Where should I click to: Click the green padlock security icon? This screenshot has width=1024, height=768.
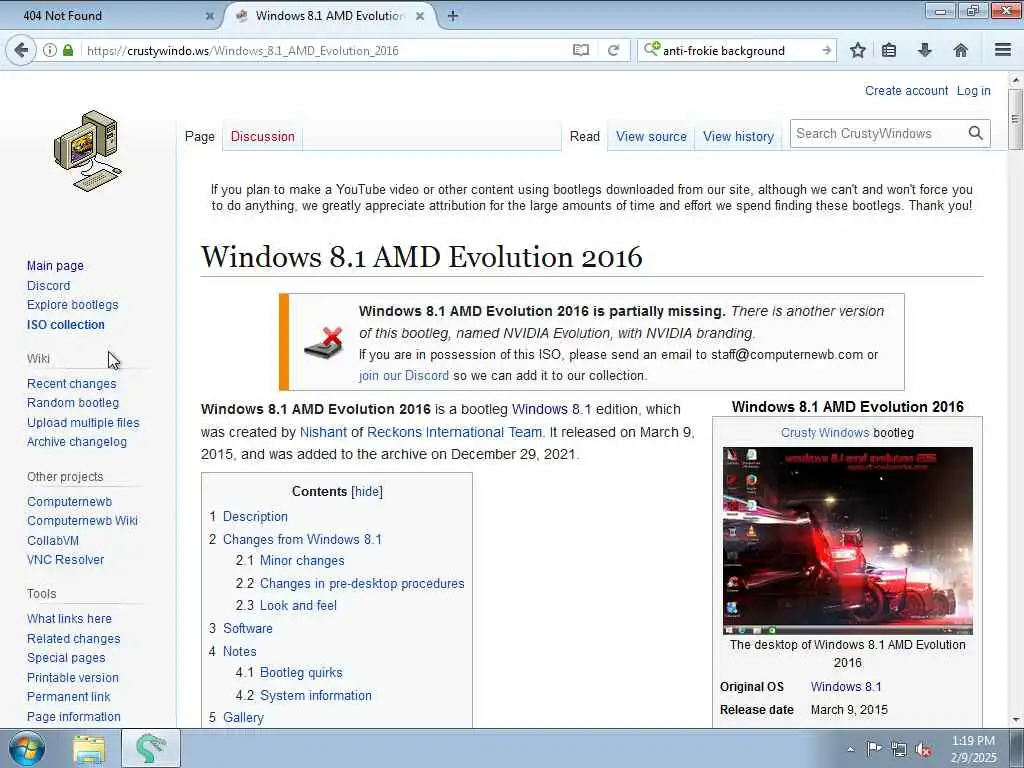click(x=68, y=50)
